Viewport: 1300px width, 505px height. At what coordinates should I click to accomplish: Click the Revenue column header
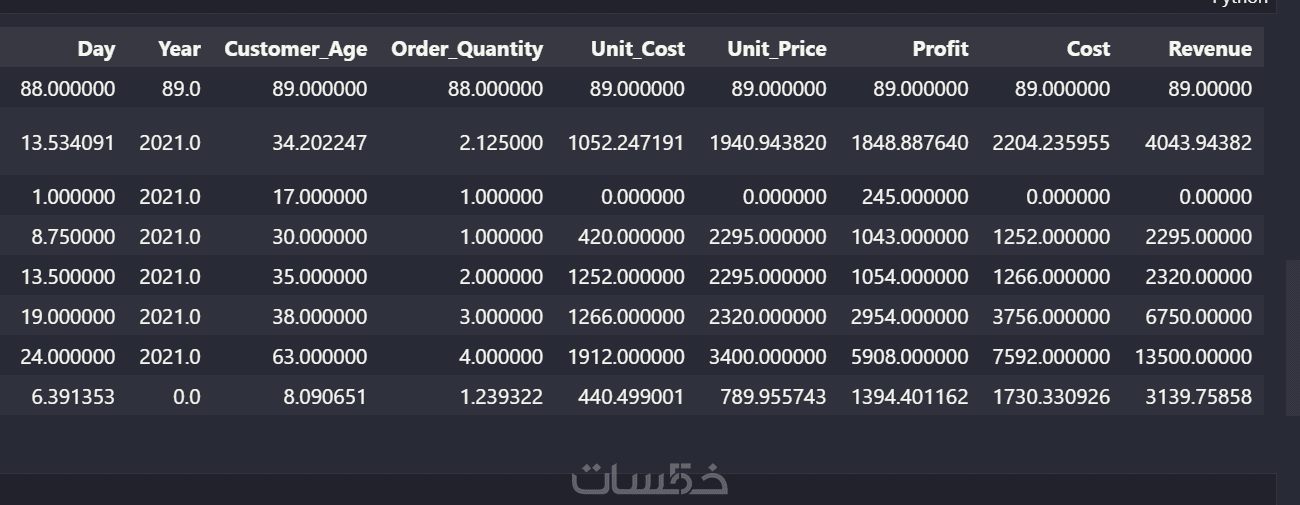click(1209, 48)
